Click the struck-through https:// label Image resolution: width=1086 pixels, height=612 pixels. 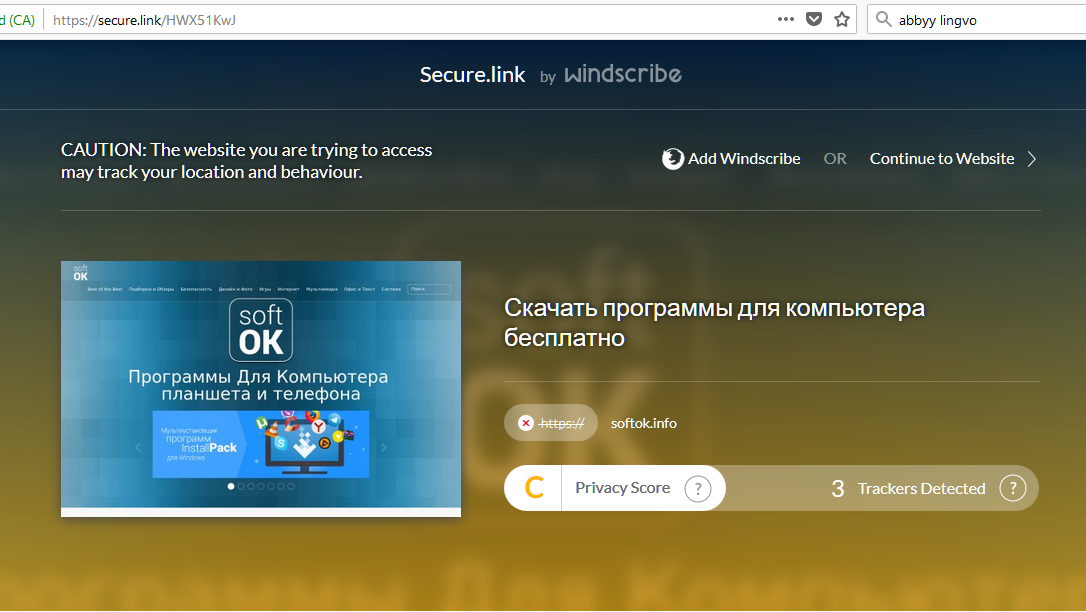point(562,423)
